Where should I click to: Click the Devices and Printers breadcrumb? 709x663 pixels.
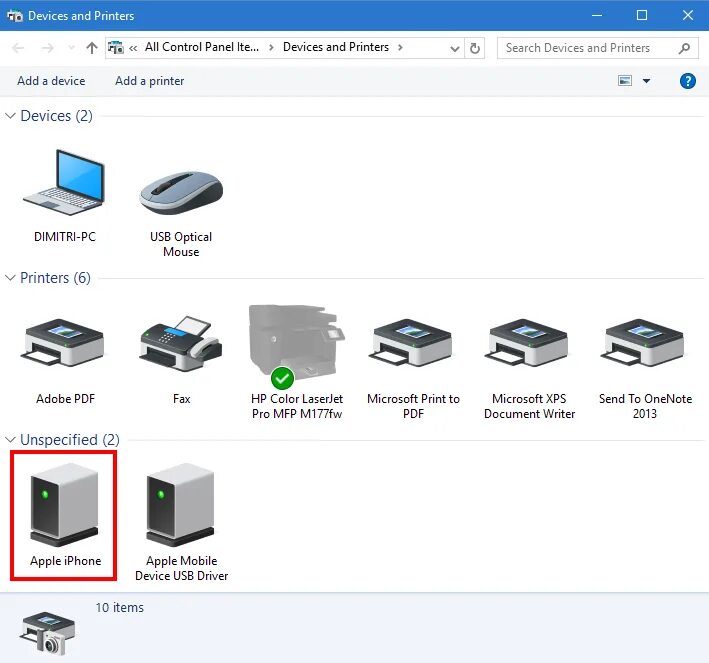[336, 47]
